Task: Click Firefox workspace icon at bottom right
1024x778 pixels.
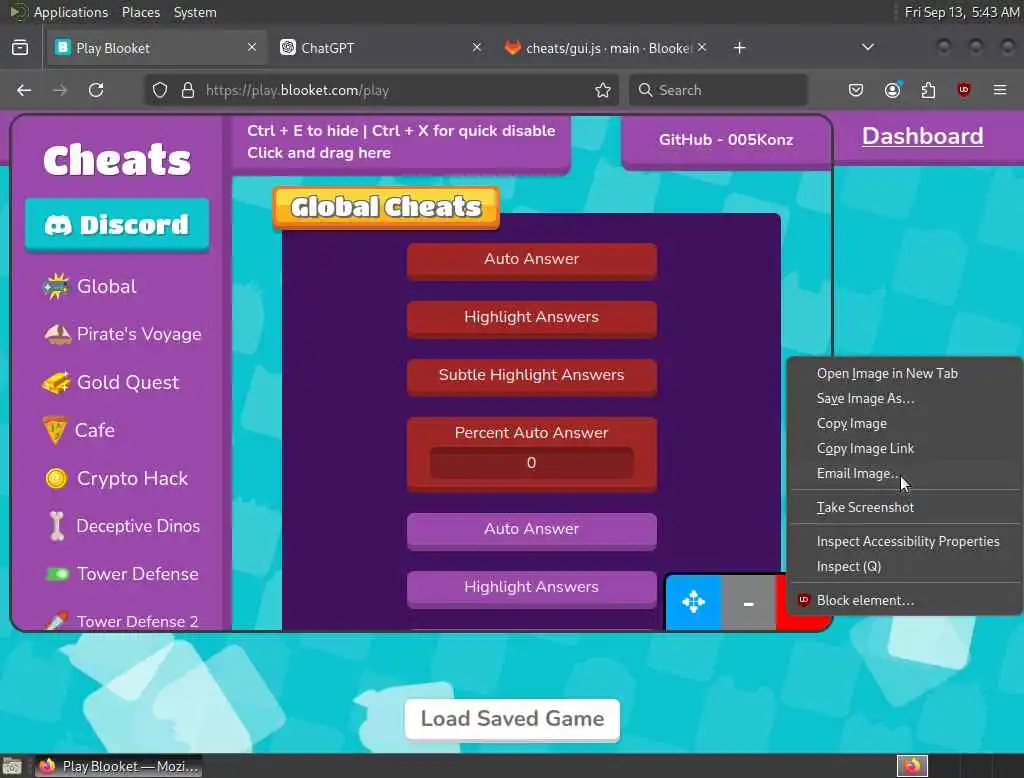Action: (x=912, y=766)
